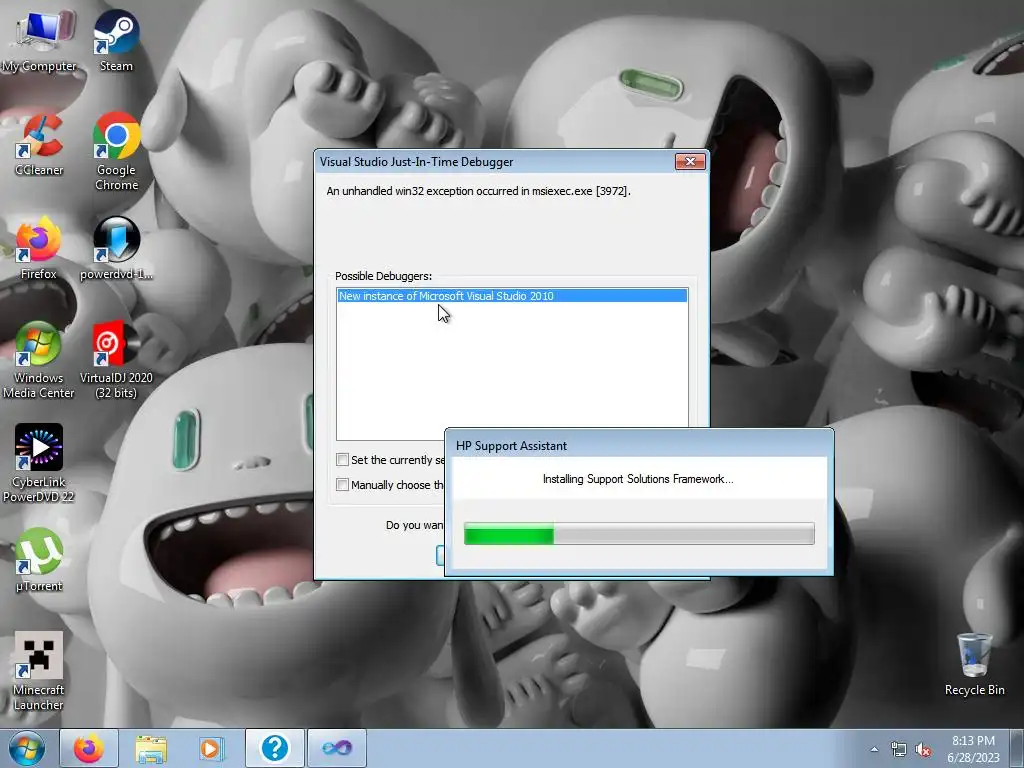Check 'Set the currently selected' checkbox
Viewport: 1024px width, 768px height.
[x=342, y=460]
